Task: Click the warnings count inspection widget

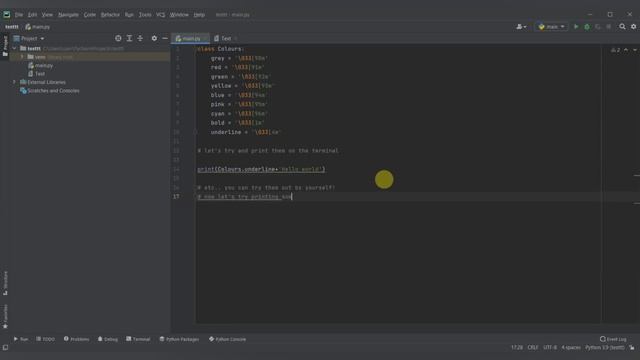Action: pyautogui.click(x=616, y=50)
